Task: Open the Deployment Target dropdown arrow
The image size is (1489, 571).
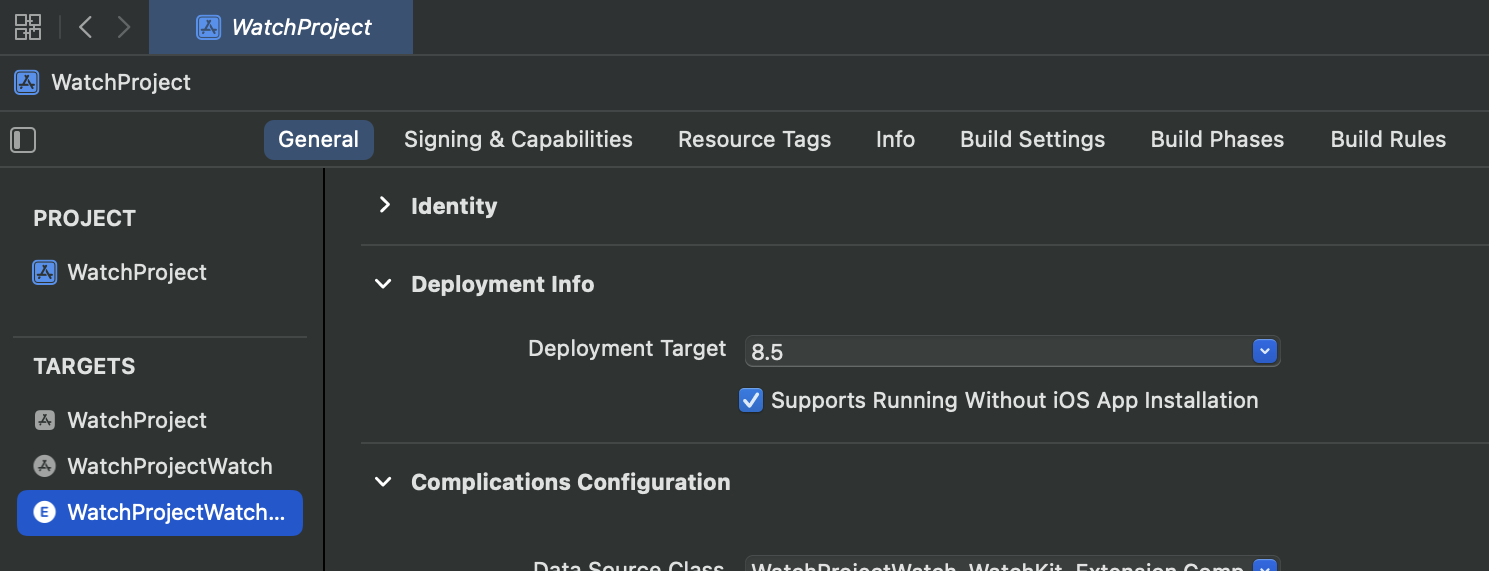Action: [1265, 351]
